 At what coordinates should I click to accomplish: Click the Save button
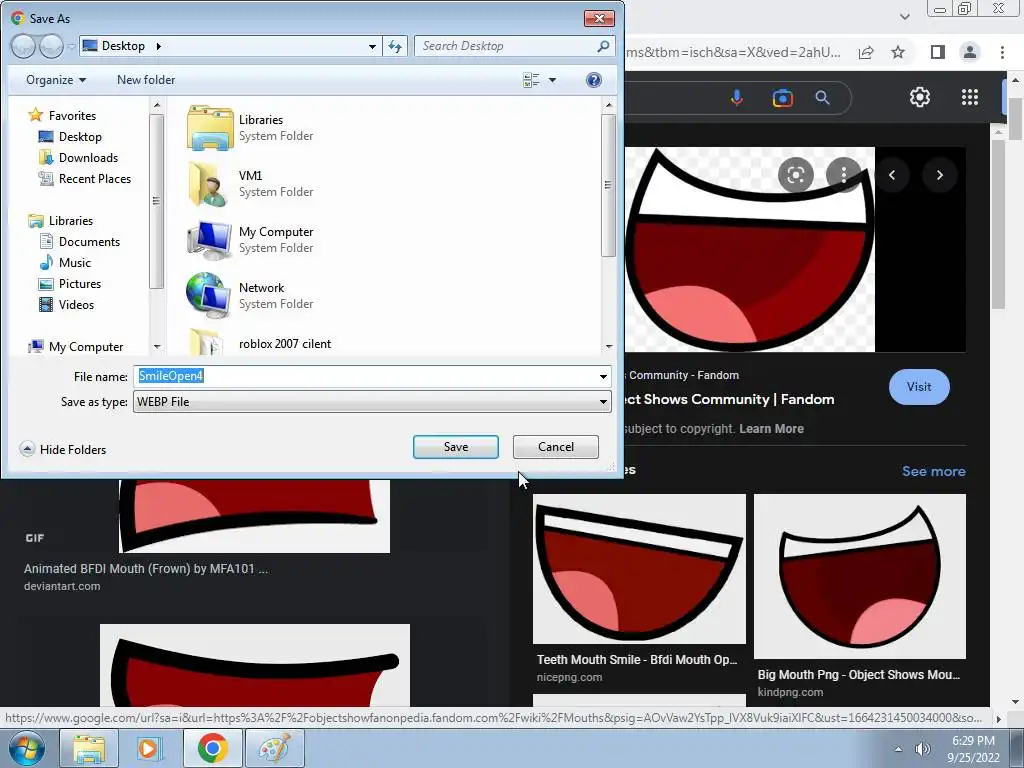click(x=456, y=447)
